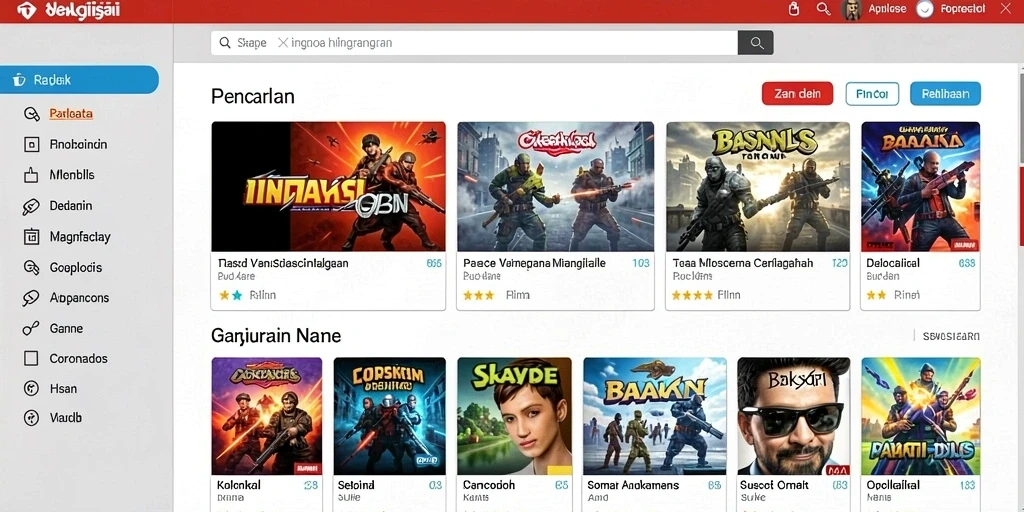The width and height of the screenshot is (1024, 512).
Task: Click the Seloind title
Action: (x=356, y=485)
